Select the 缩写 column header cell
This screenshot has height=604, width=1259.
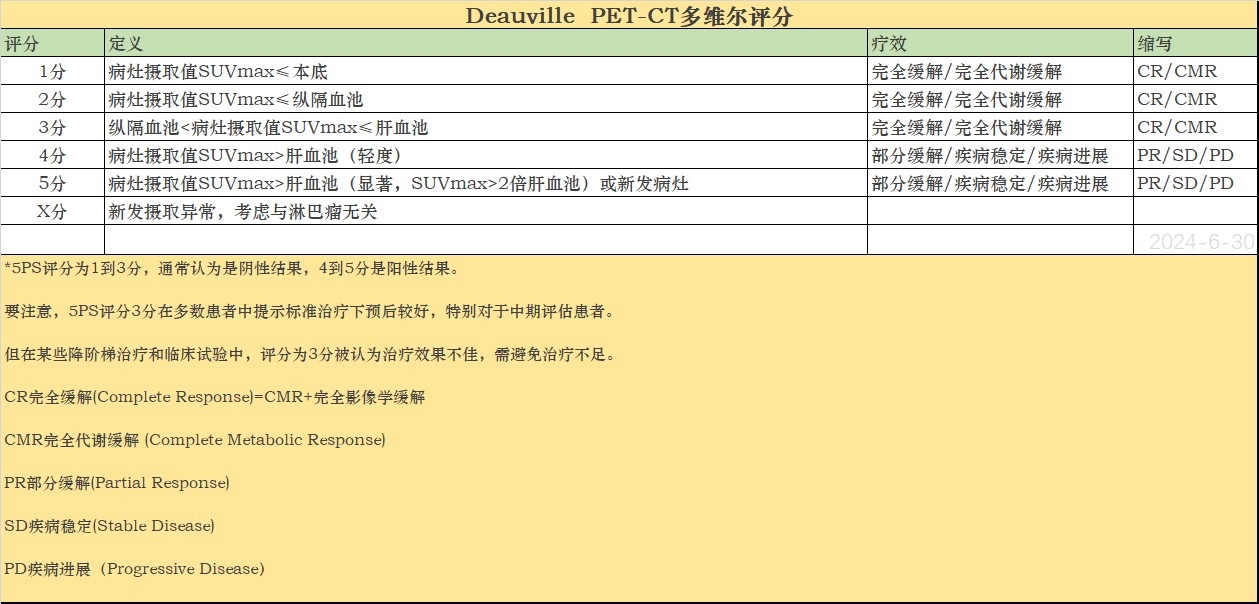pos(1195,44)
